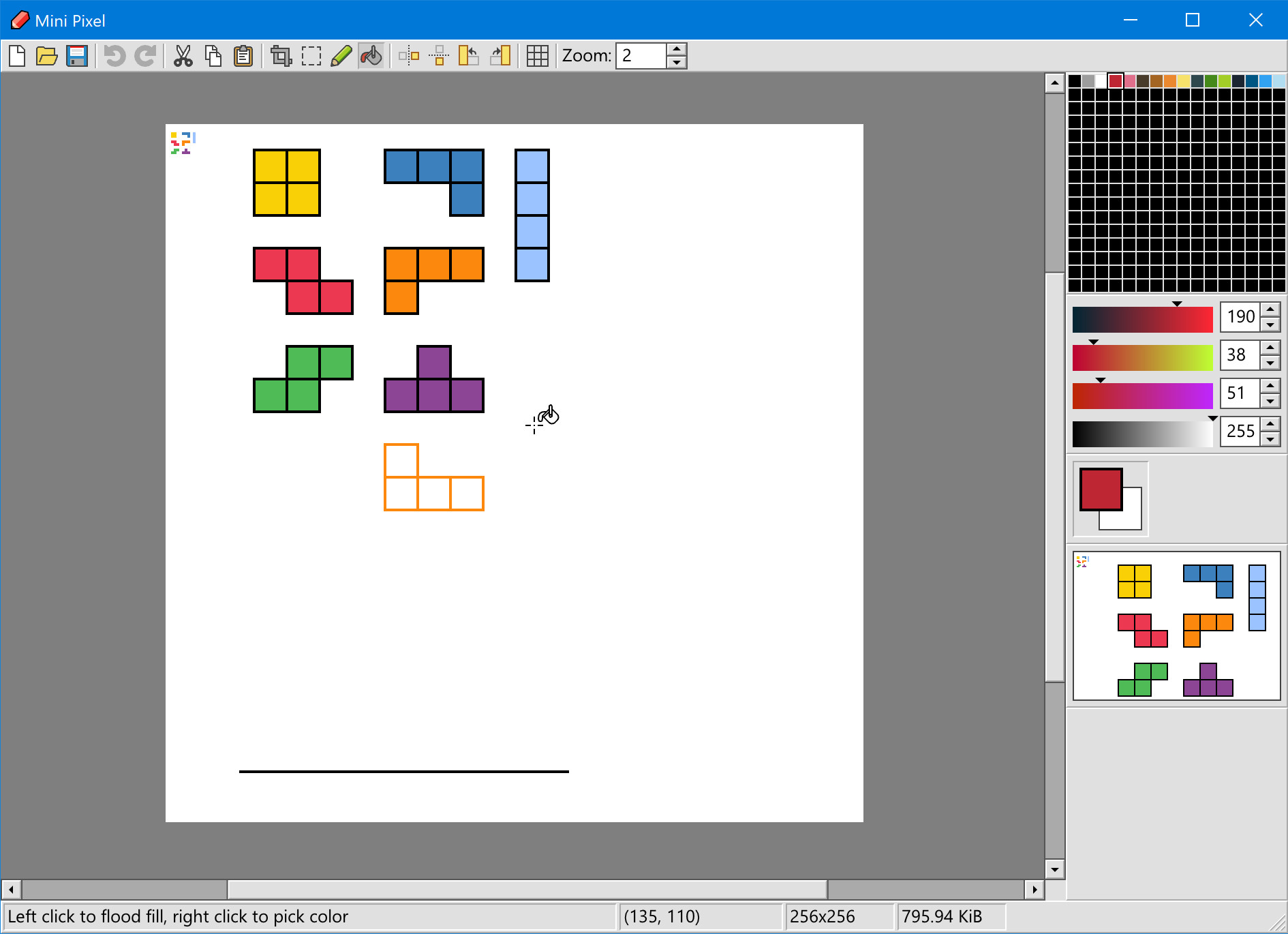This screenshot has height=934, width=1288.
Task: Click the purple T-shaped tetromino
Action: coord(434,395)
